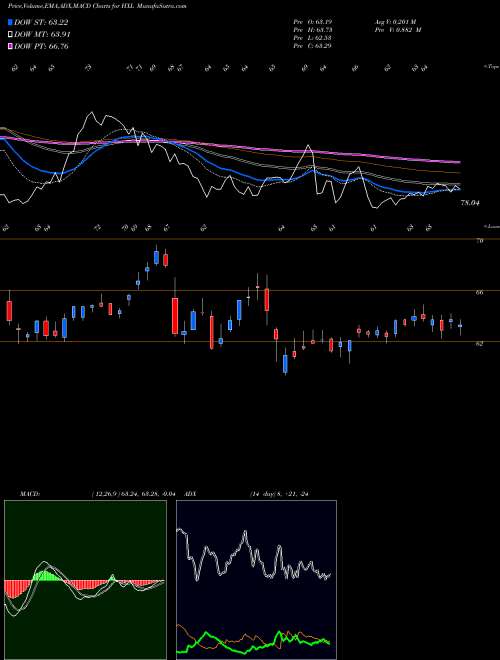Click the blue DOW ST legend swatch
The width and height of the screenshot is (500, 660).
[11, 22]
